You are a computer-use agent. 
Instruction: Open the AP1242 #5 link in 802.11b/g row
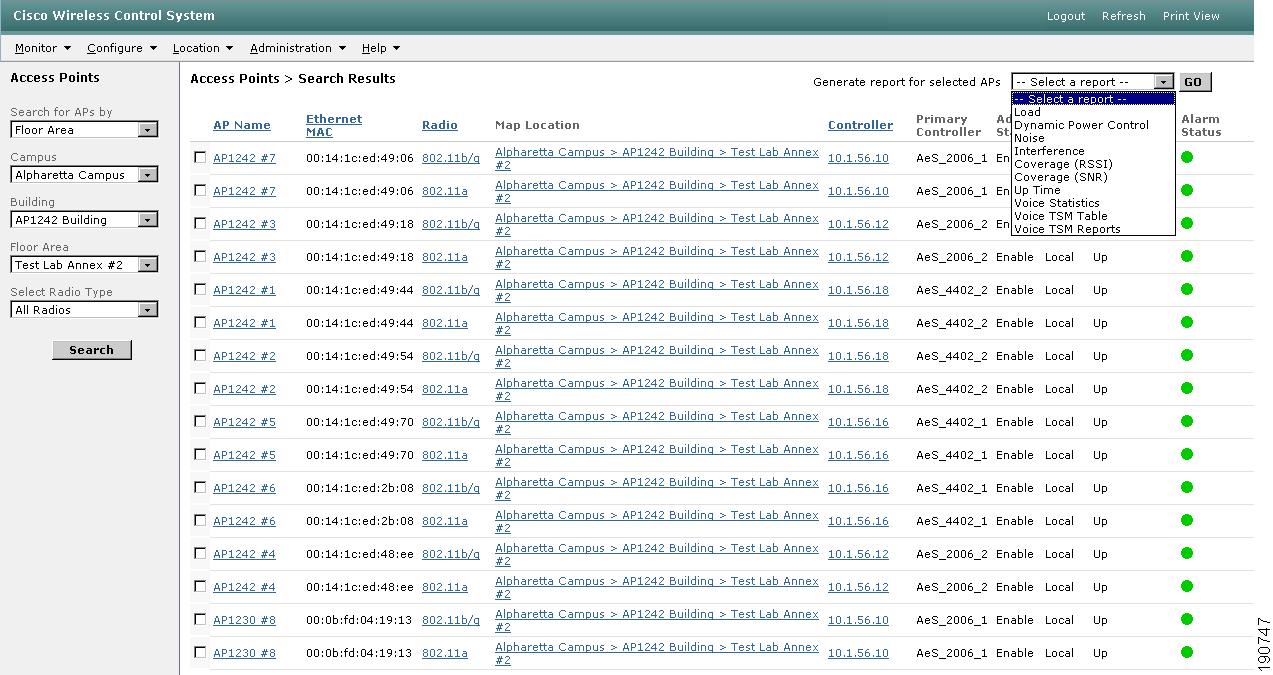coord(244,422)
